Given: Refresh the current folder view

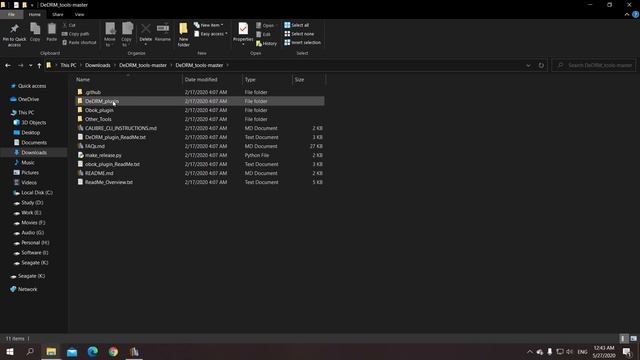Looking at the screenshot, I should click(x=541, y=65).
